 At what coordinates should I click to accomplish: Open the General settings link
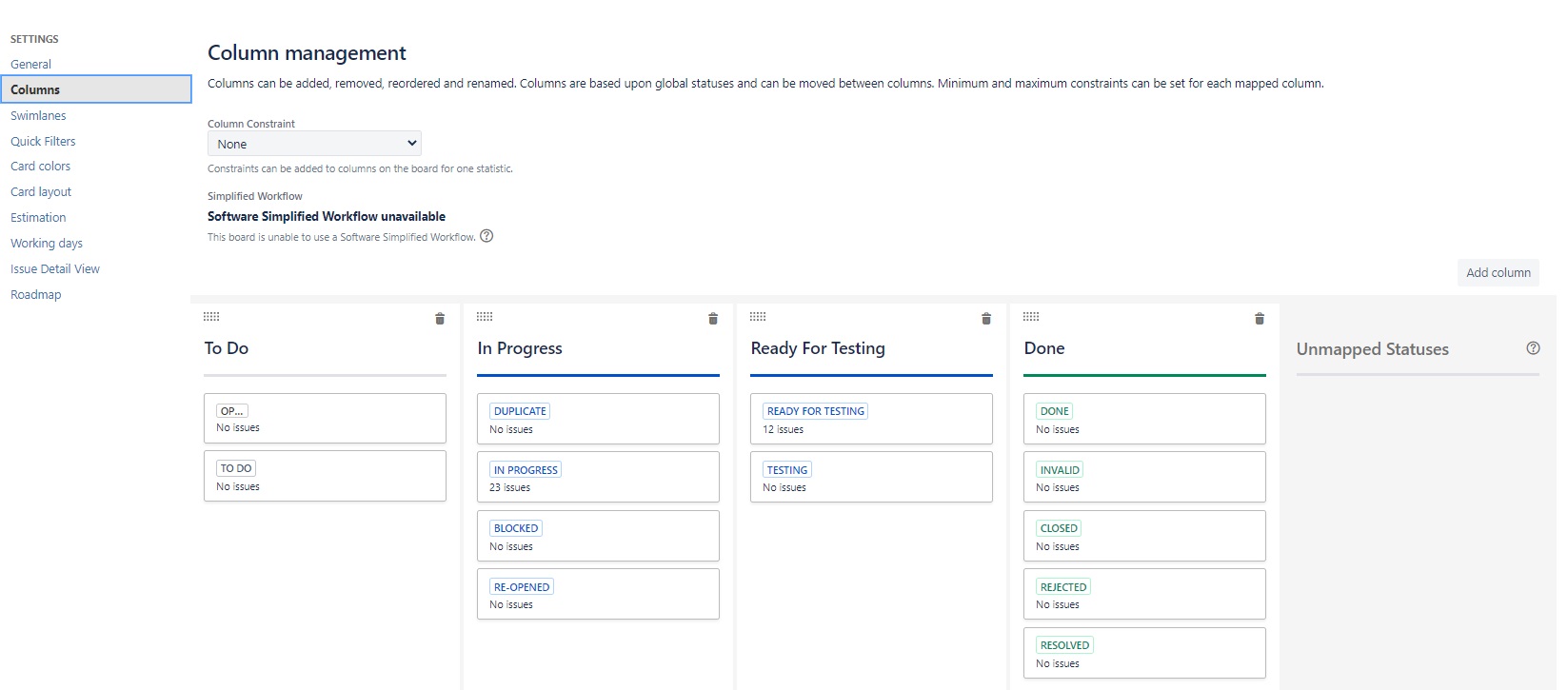point(30,64)
